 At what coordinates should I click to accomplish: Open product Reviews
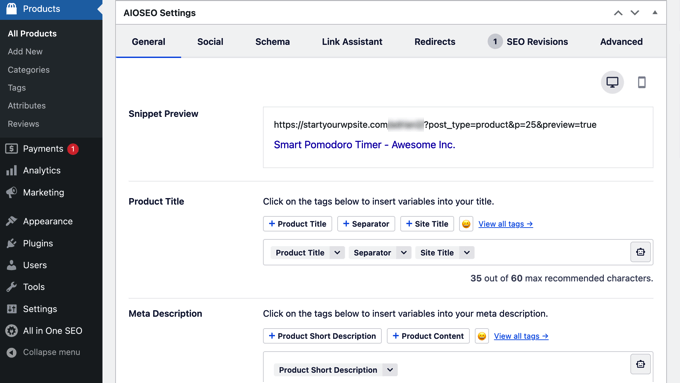(x=23, y=124)
